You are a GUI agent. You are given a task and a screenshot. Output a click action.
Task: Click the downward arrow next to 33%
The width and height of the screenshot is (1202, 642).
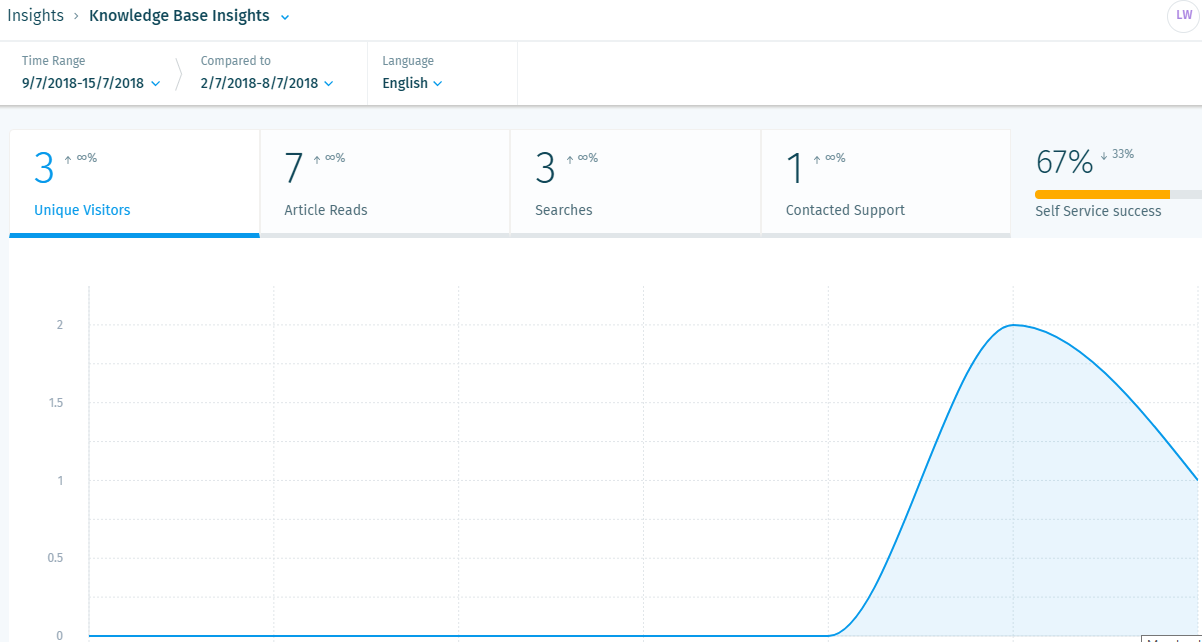(1103, 155)
